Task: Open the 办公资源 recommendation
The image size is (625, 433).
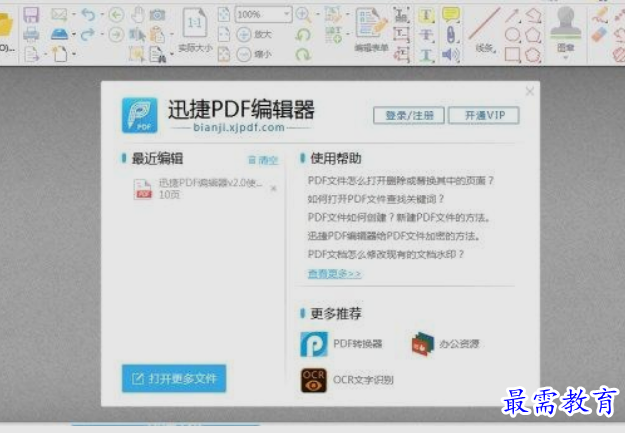Action: tap(446, 344)
